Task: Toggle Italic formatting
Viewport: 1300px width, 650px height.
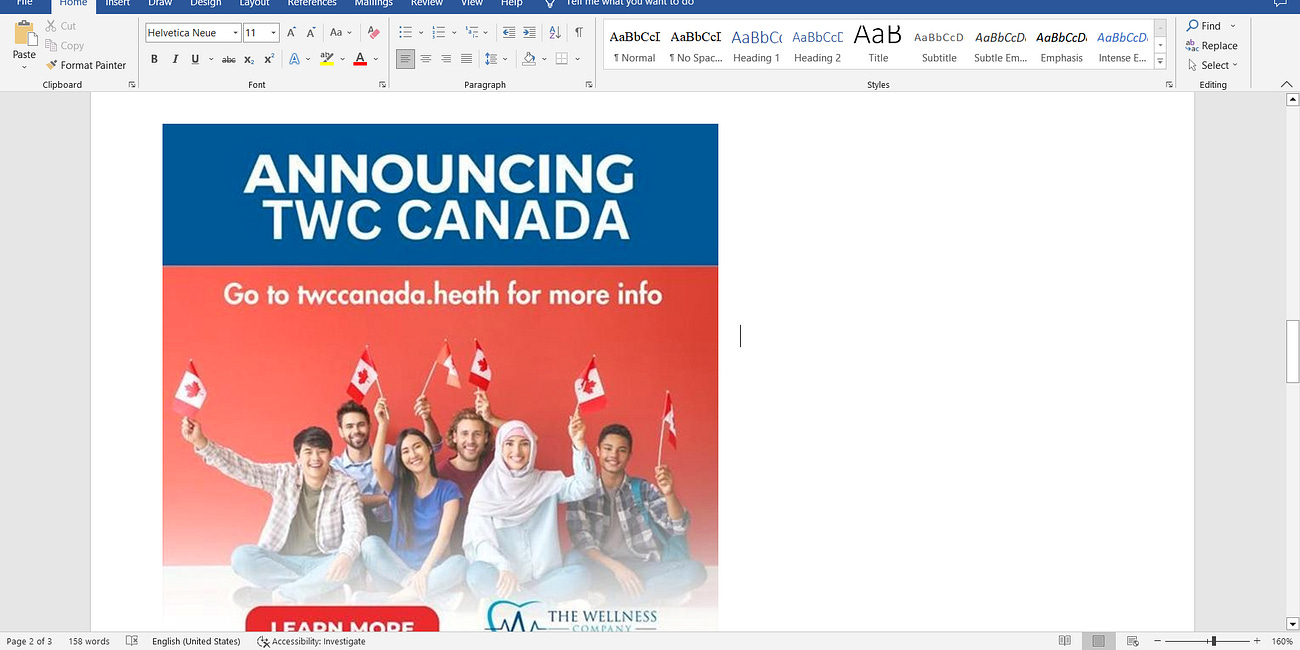Action: coord(175,59)
